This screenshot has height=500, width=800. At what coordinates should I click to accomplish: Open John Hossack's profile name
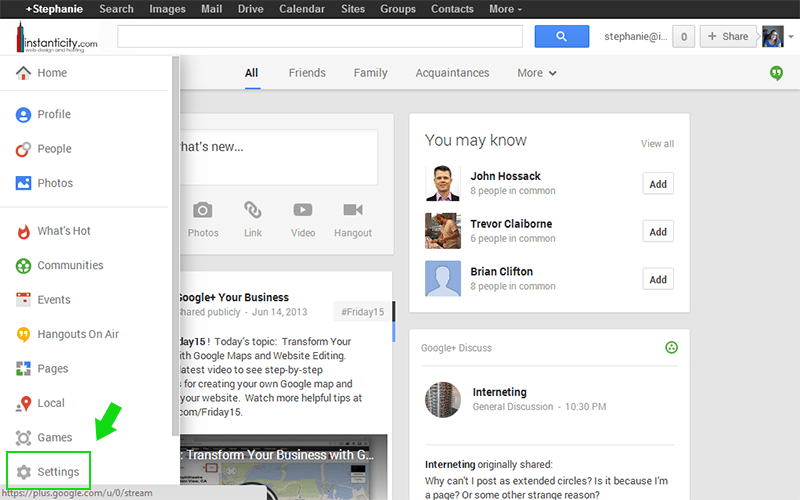tap(505, 176)
